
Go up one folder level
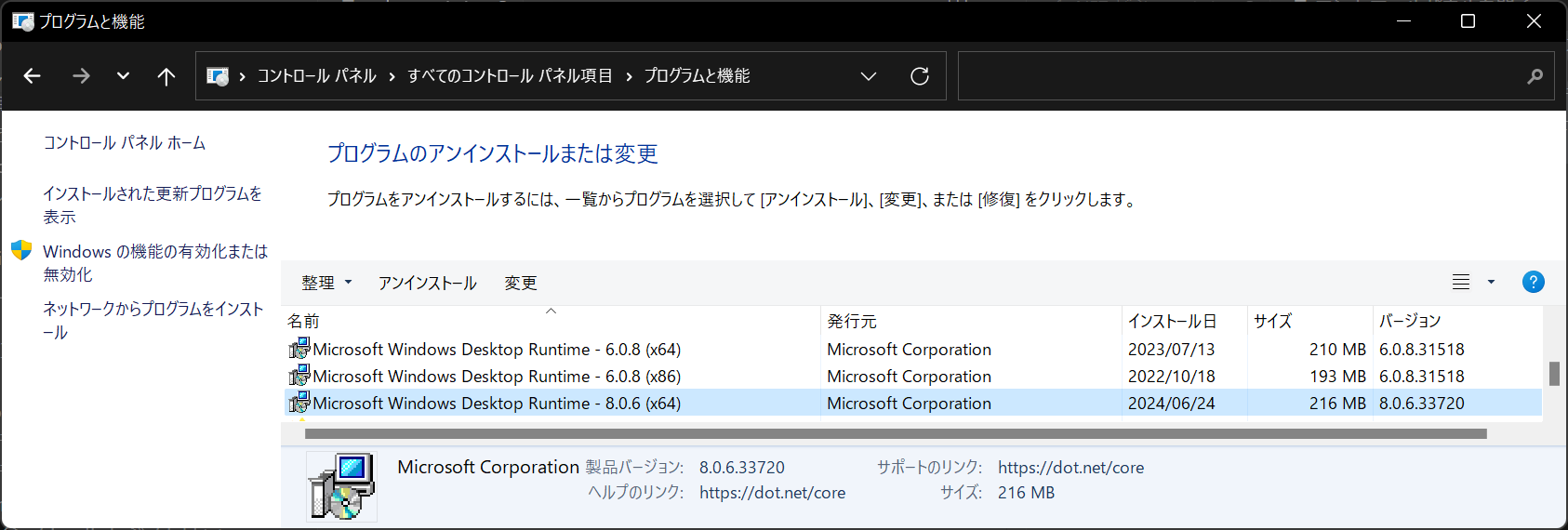tap(166, 76)
